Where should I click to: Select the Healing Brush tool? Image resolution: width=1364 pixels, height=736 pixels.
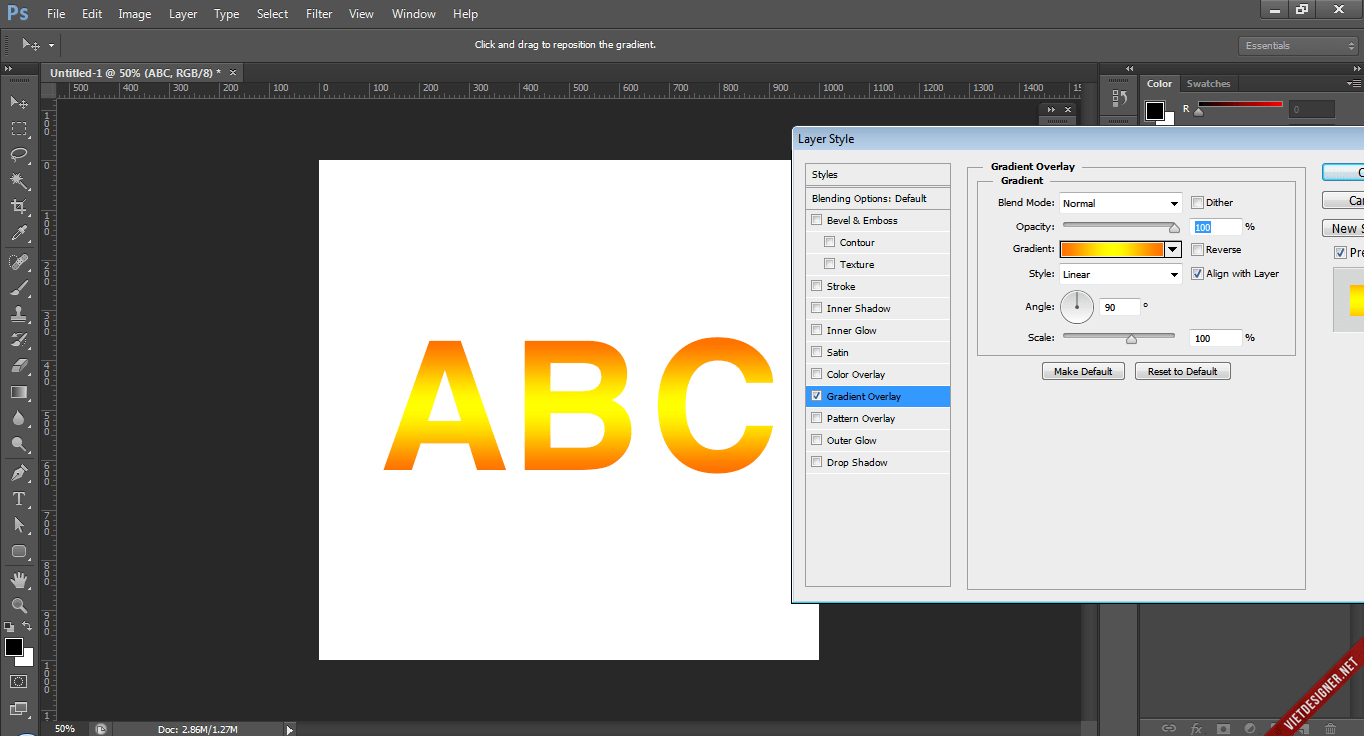(x=19, y=262)
